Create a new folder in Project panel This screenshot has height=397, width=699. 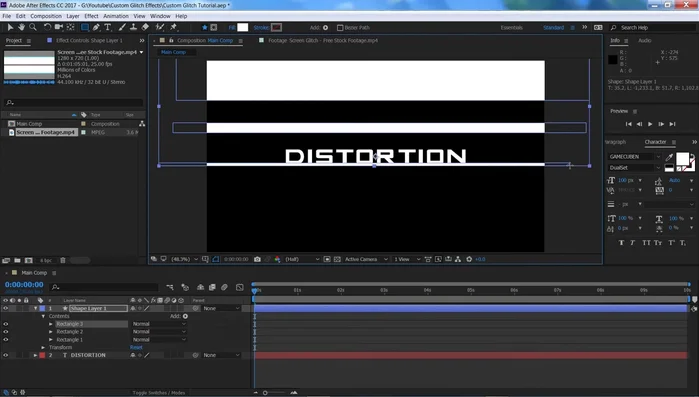pos(17,260)
